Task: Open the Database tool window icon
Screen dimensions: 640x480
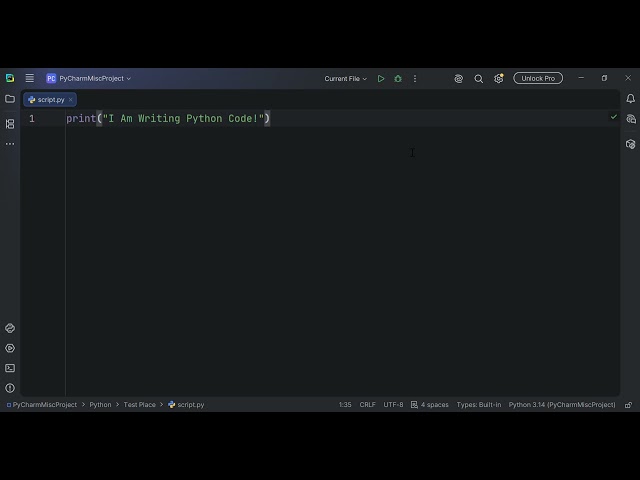Action: click(x=631, y=144)
